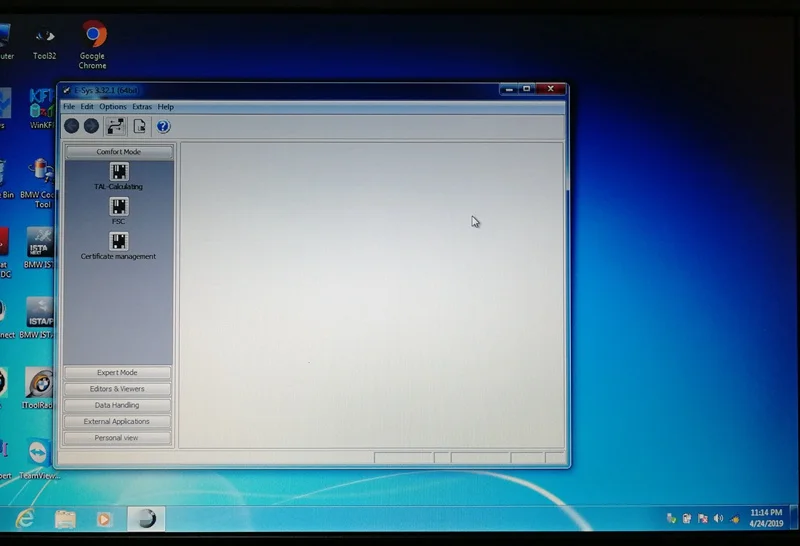Open the Help menu

pos(165,107)
